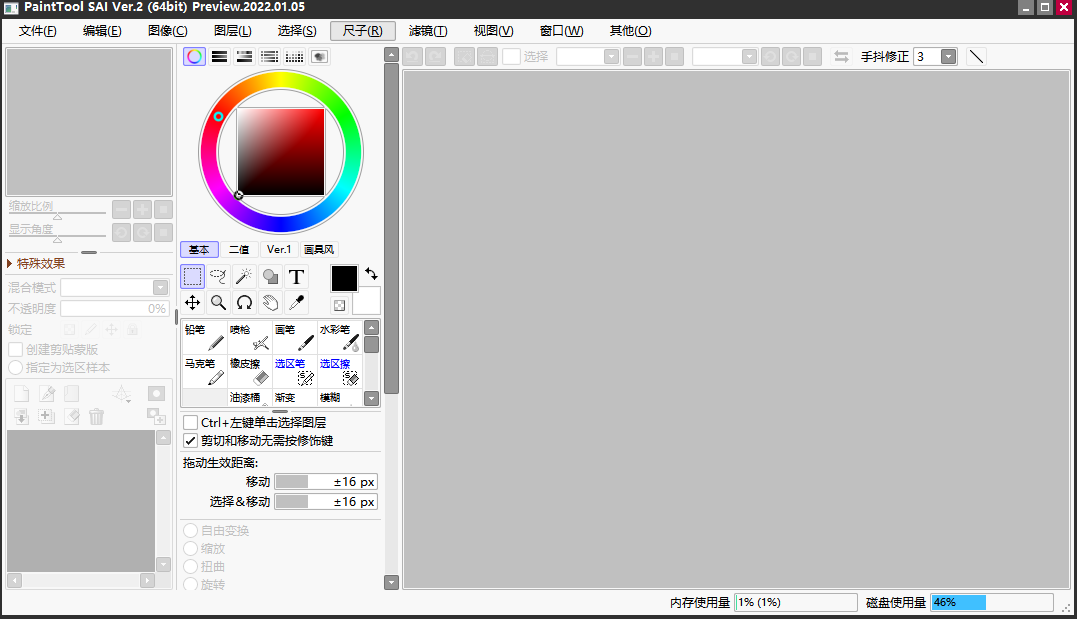Click the black foreground color swatch
1077x619 pixels.
coord(344,279)
